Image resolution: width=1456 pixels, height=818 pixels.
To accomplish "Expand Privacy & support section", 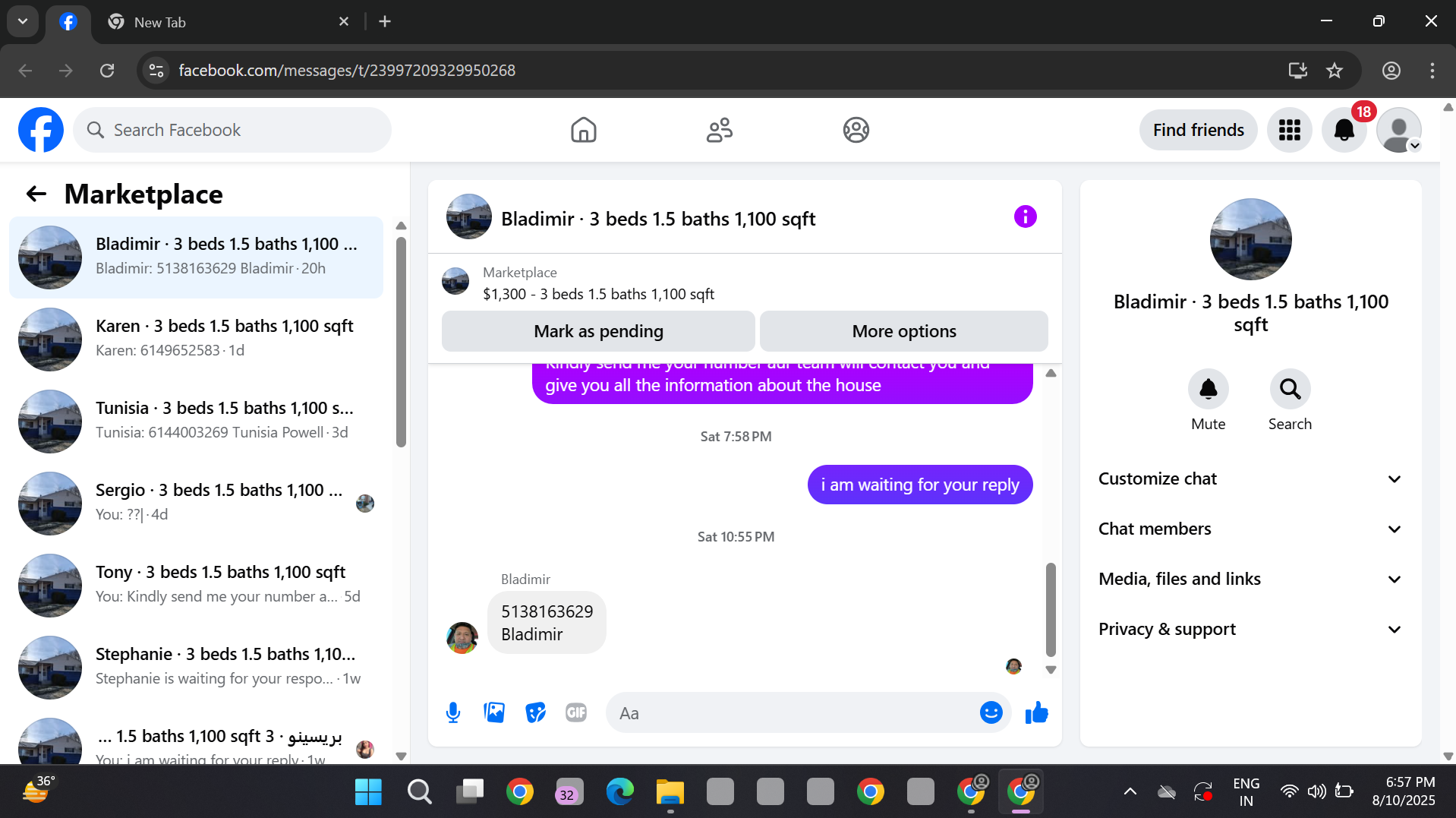I will 1250,629.
